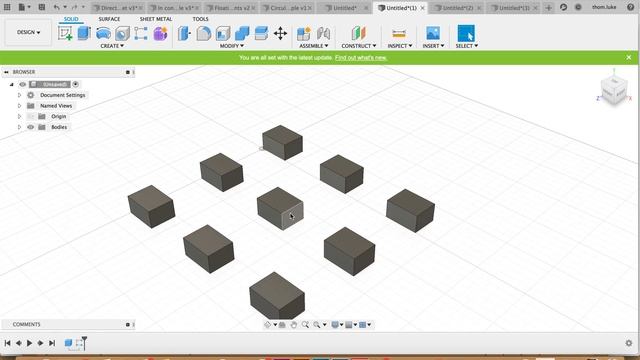This screenshot has width=640, height=360.
Task: Select the Hole tool
Action: coord(122,33)
